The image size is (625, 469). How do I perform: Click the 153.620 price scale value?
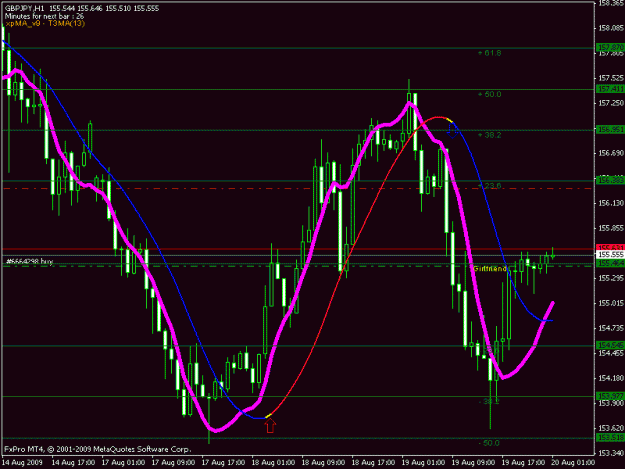tap(611, 428)
